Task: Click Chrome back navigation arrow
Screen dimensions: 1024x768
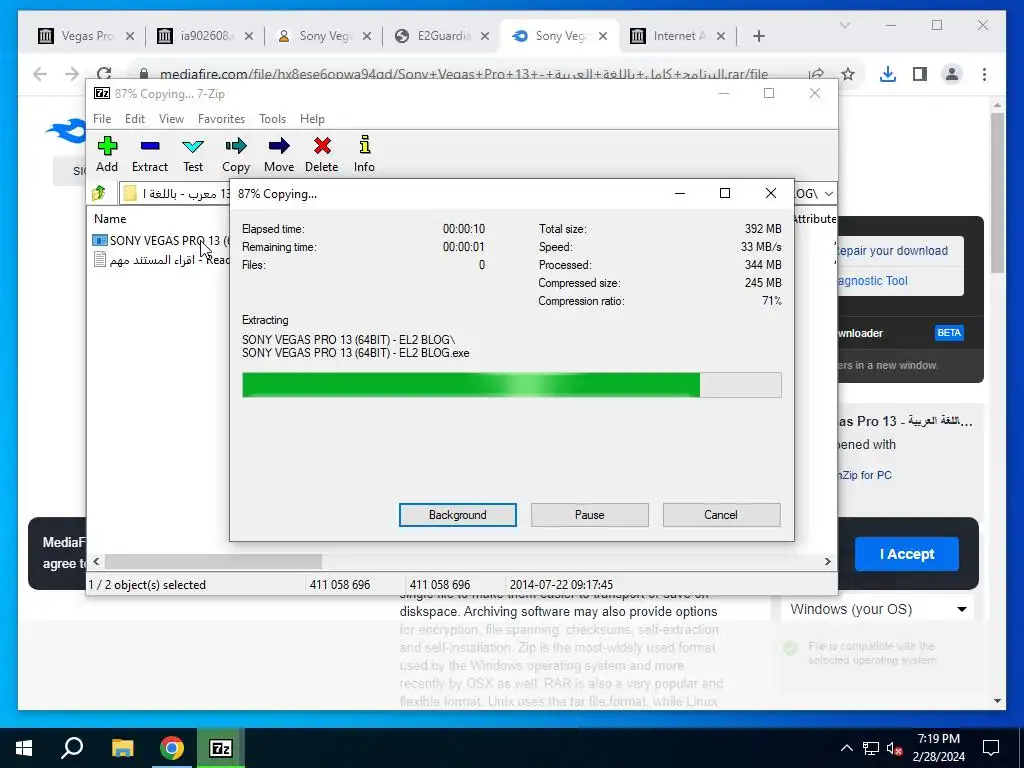Action: click(x=40, y=74)
